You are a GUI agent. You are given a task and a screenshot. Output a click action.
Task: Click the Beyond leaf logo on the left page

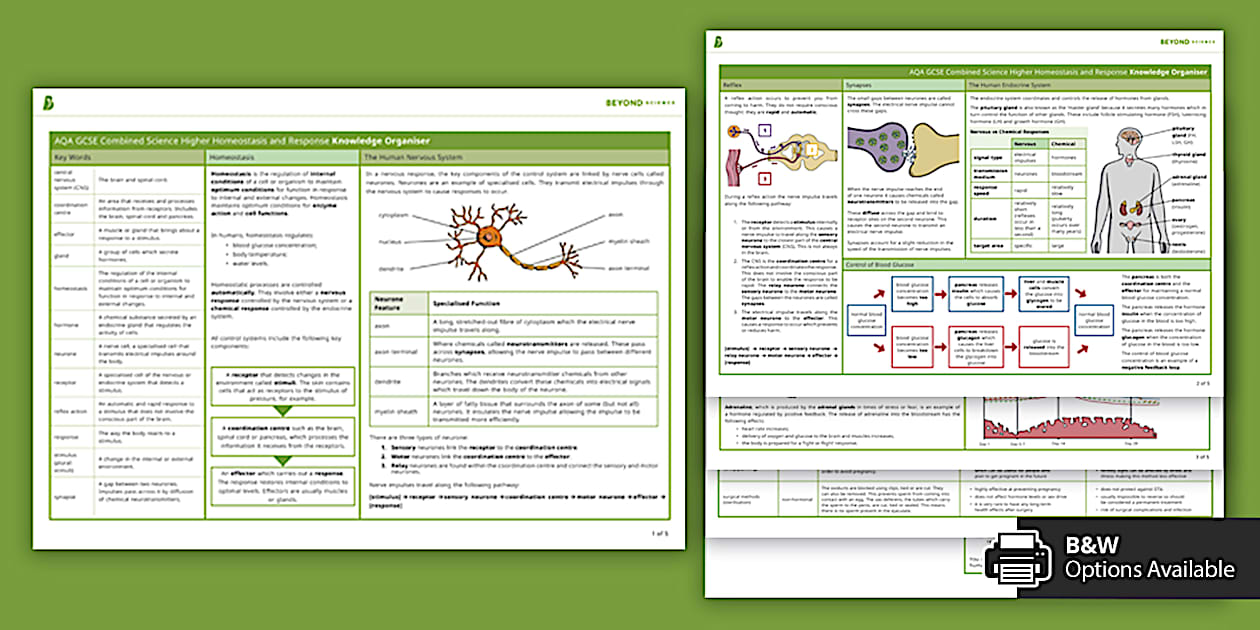50,103
